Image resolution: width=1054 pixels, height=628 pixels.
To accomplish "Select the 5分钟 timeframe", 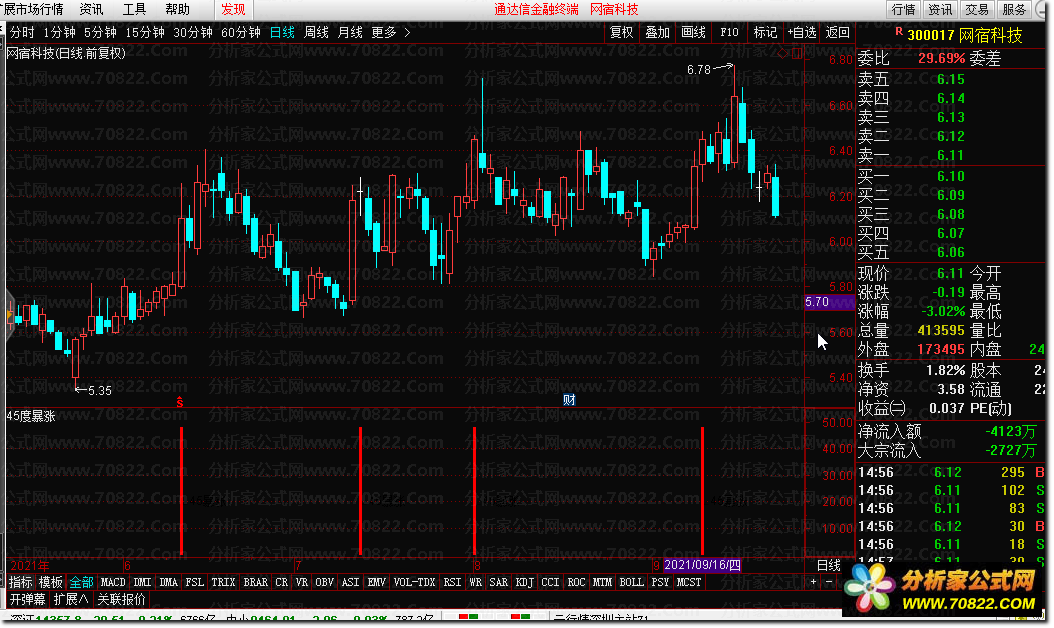I will 99,32.
